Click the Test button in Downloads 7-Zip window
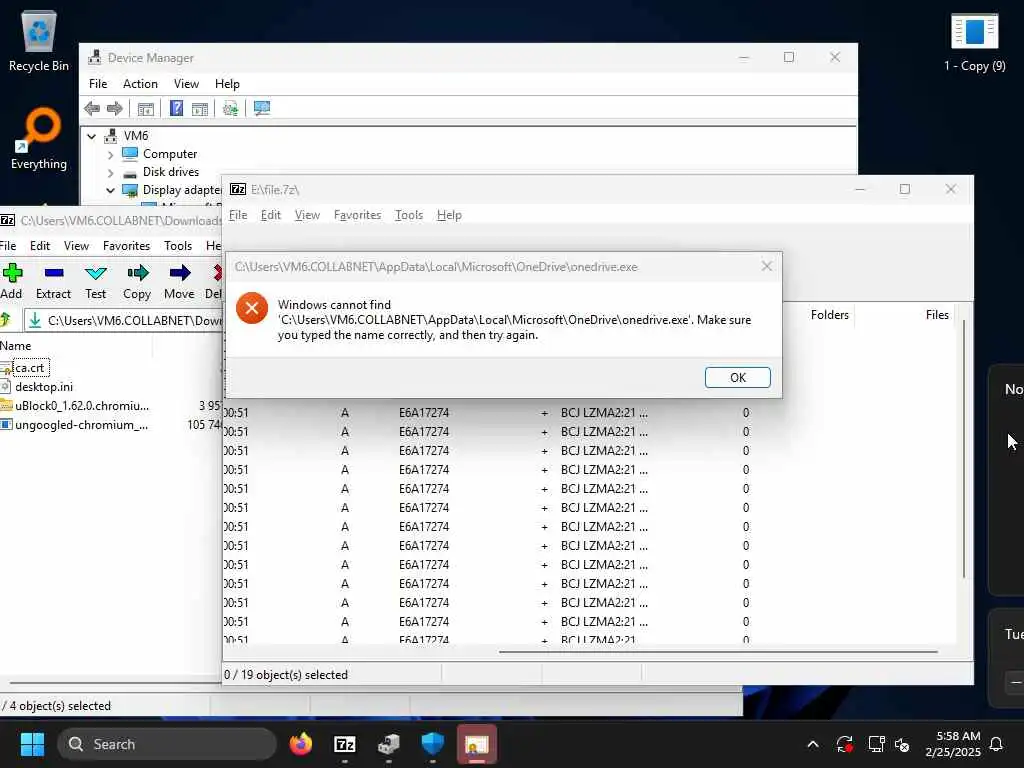This screenshot has width=1024, height=768. tap(95, 281)
